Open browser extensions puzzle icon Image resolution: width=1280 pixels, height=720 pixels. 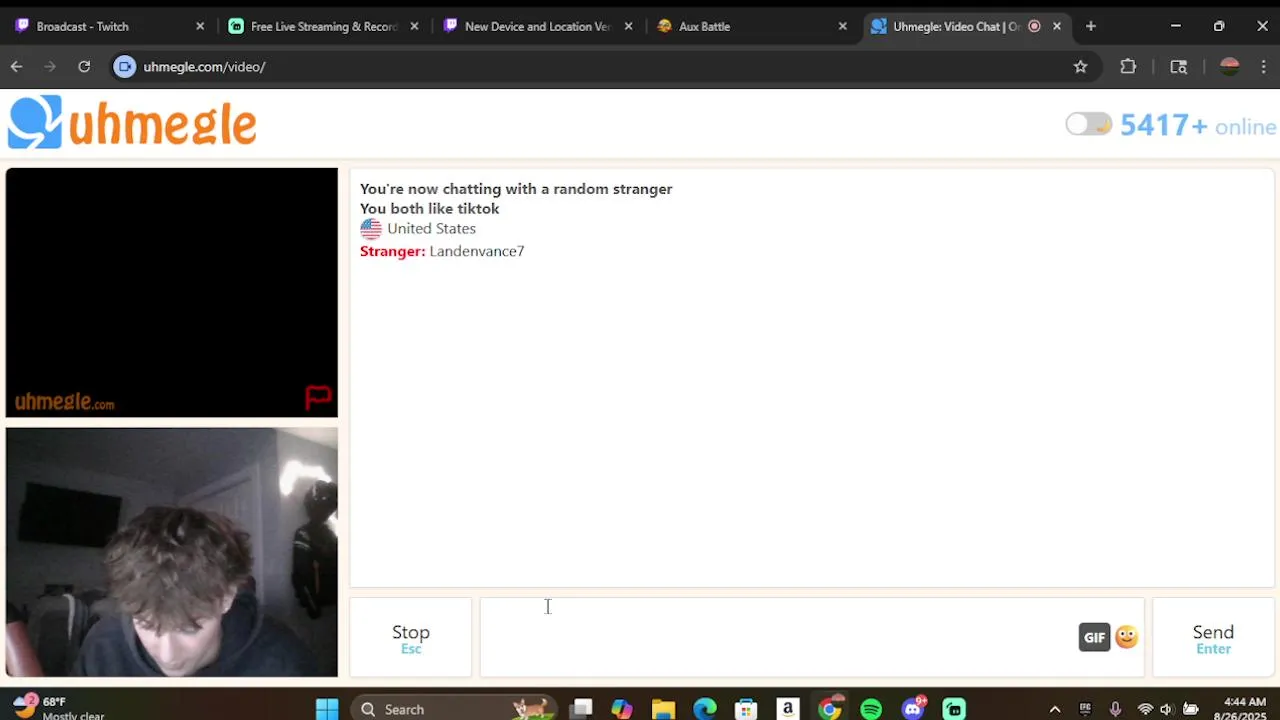tap(1128, 67)
